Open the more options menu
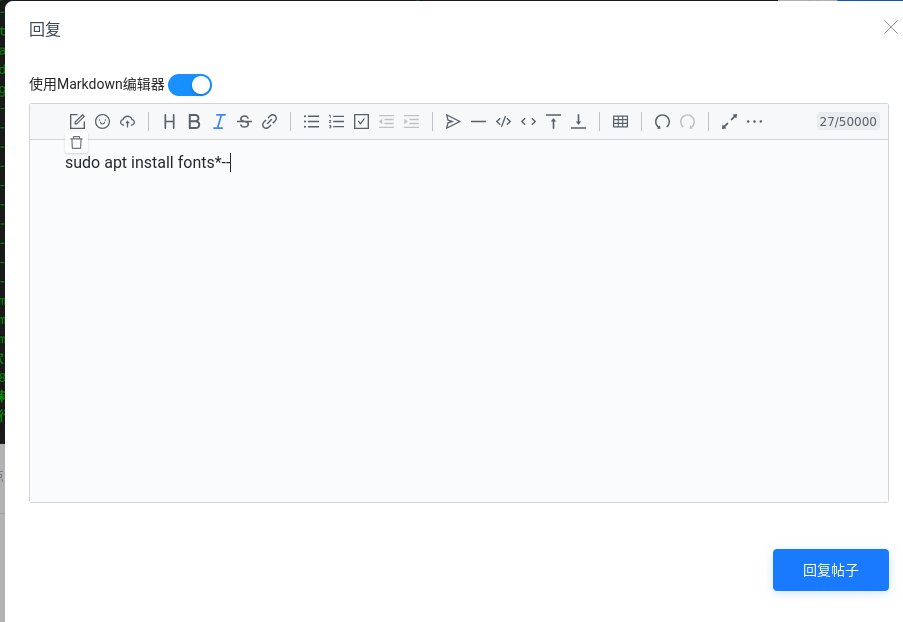The width and height of the screenshot is (903, 622). coord(754,122)
